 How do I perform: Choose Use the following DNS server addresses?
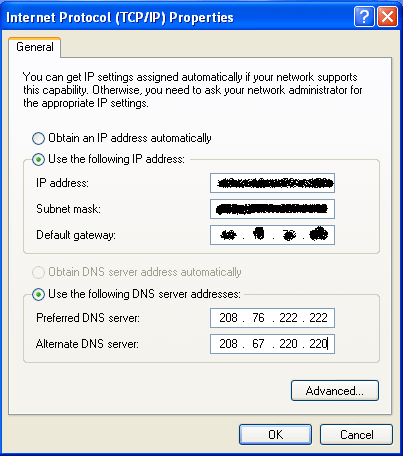tap(38, 294)
